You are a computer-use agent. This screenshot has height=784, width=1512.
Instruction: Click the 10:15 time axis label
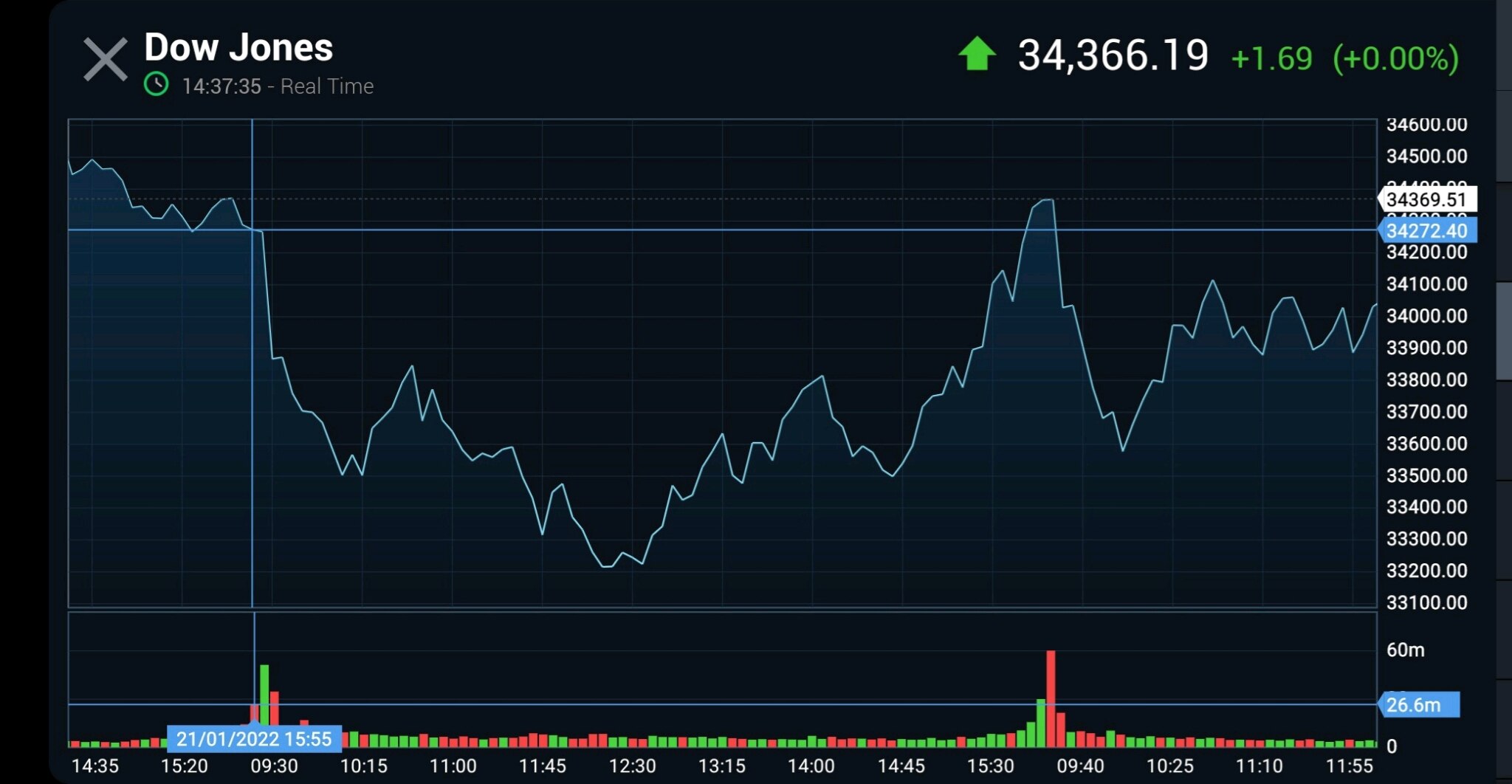(363, 766)
